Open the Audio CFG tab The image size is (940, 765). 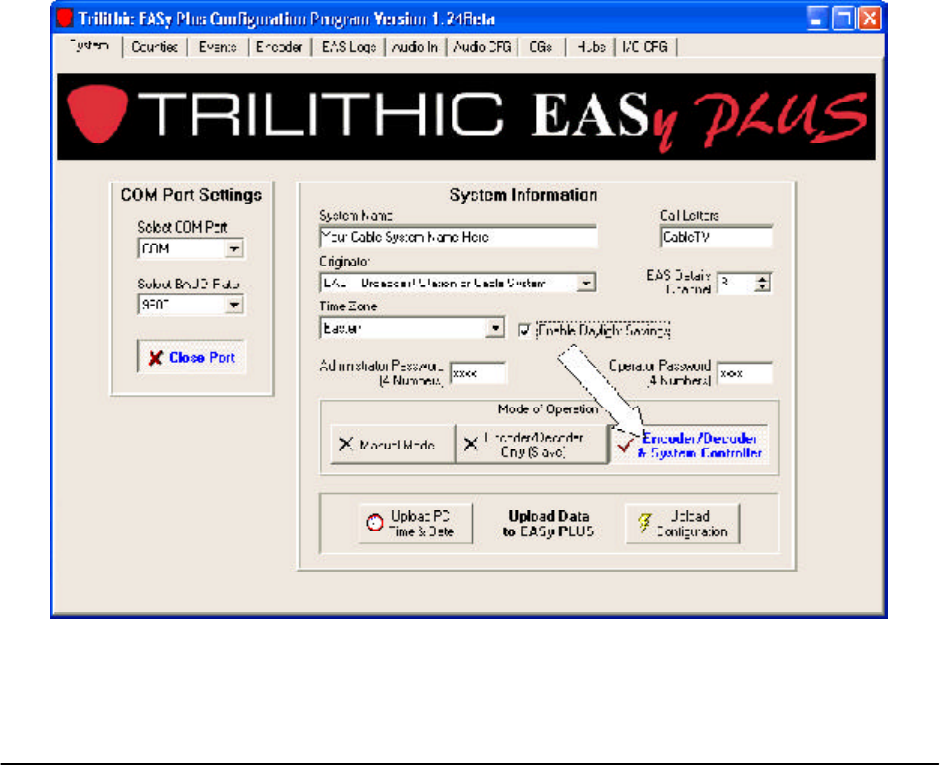[x=482, y=47]
